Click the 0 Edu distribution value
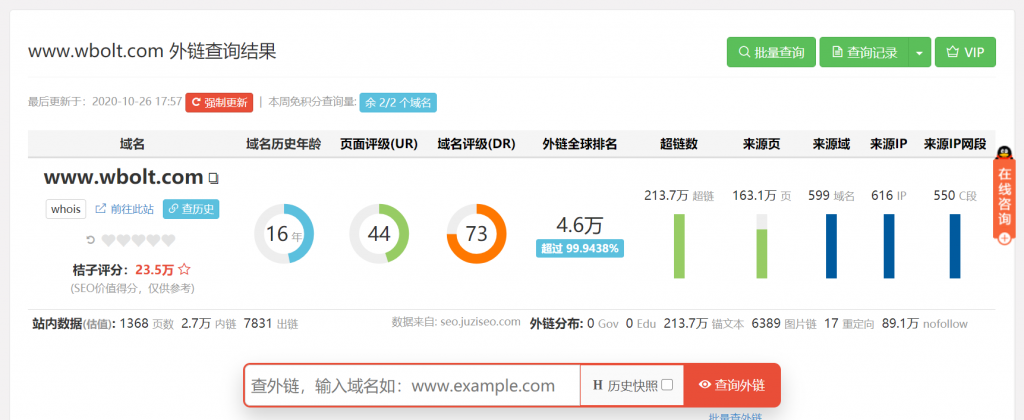The height and width of the screenshot is (420, 1024). coord(641,323)
